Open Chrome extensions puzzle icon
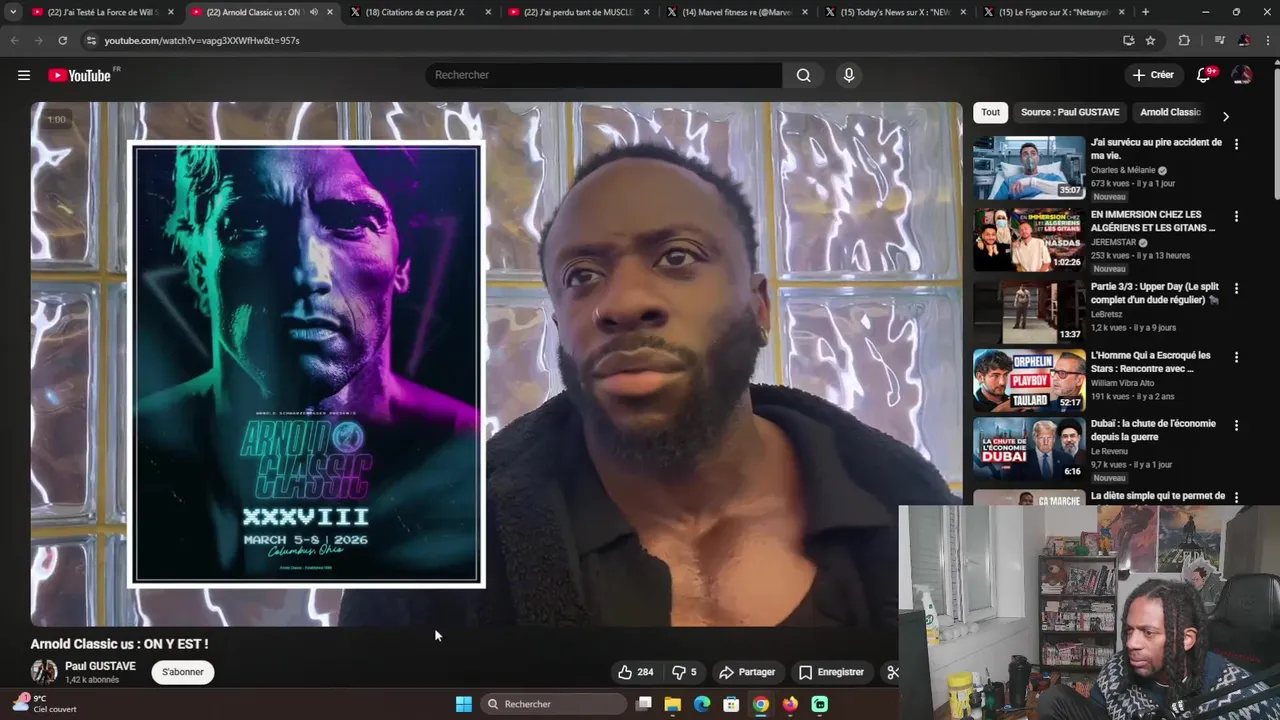1280x720 pixels. pos(1184,40)
